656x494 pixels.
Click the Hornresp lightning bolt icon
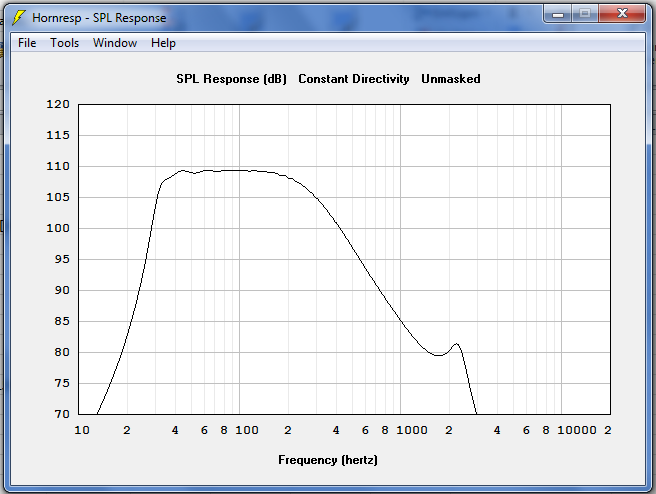click(x=19, y=18)
